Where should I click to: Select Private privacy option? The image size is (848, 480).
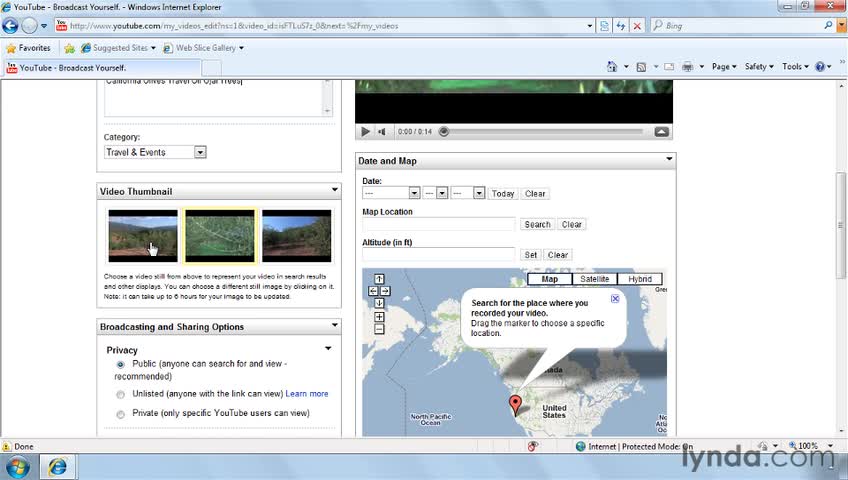[x=121, y=414]
